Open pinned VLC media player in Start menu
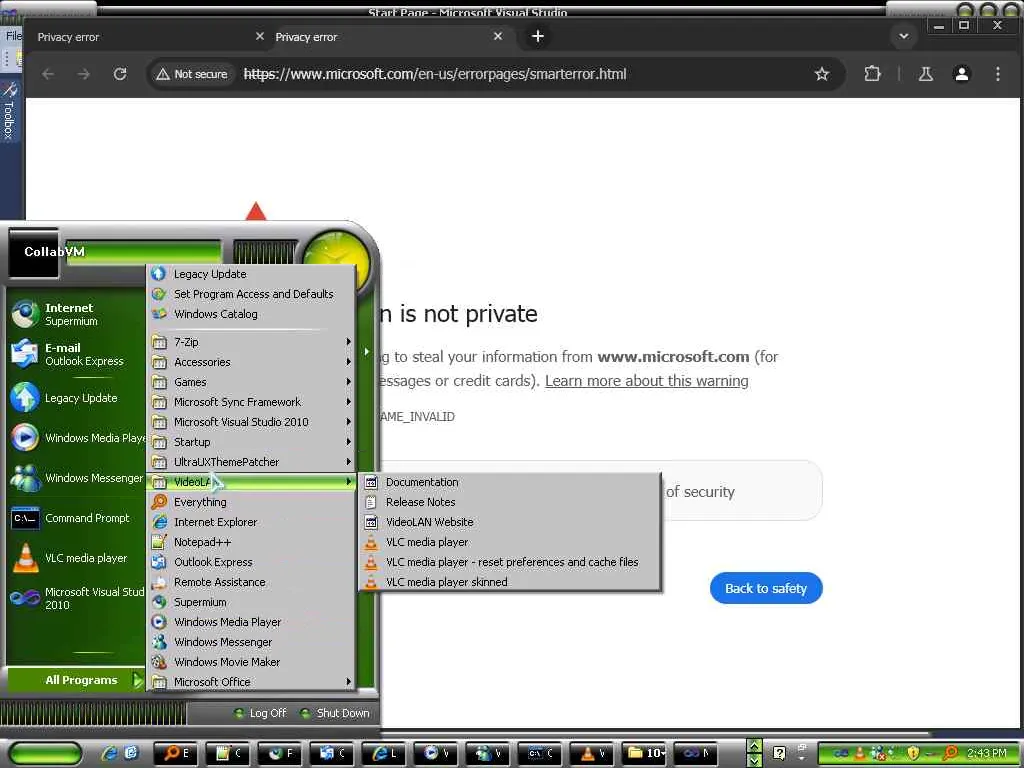The width and height of the screenshot is (1024, 768). pyautogui.click(x=75, y=558)
